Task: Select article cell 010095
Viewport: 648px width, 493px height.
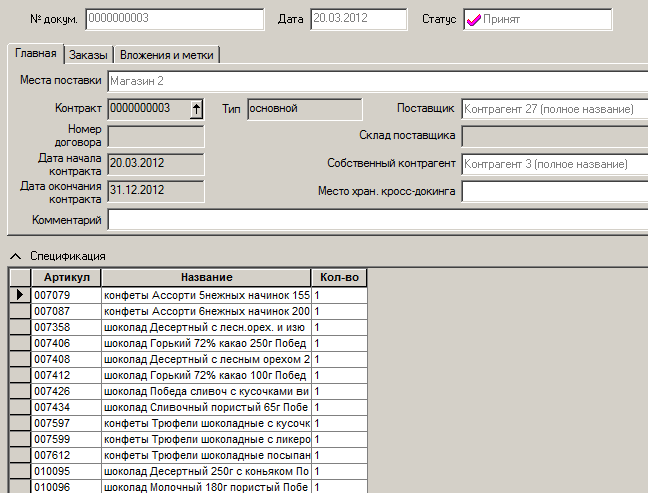Action: pos(66,471)
